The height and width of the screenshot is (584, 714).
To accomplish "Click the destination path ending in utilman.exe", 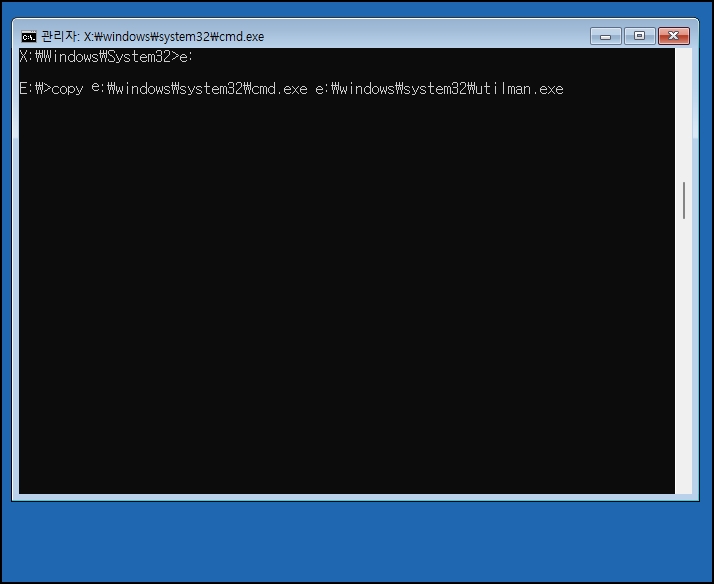I will pyautogui.click(x=439, y=89).
